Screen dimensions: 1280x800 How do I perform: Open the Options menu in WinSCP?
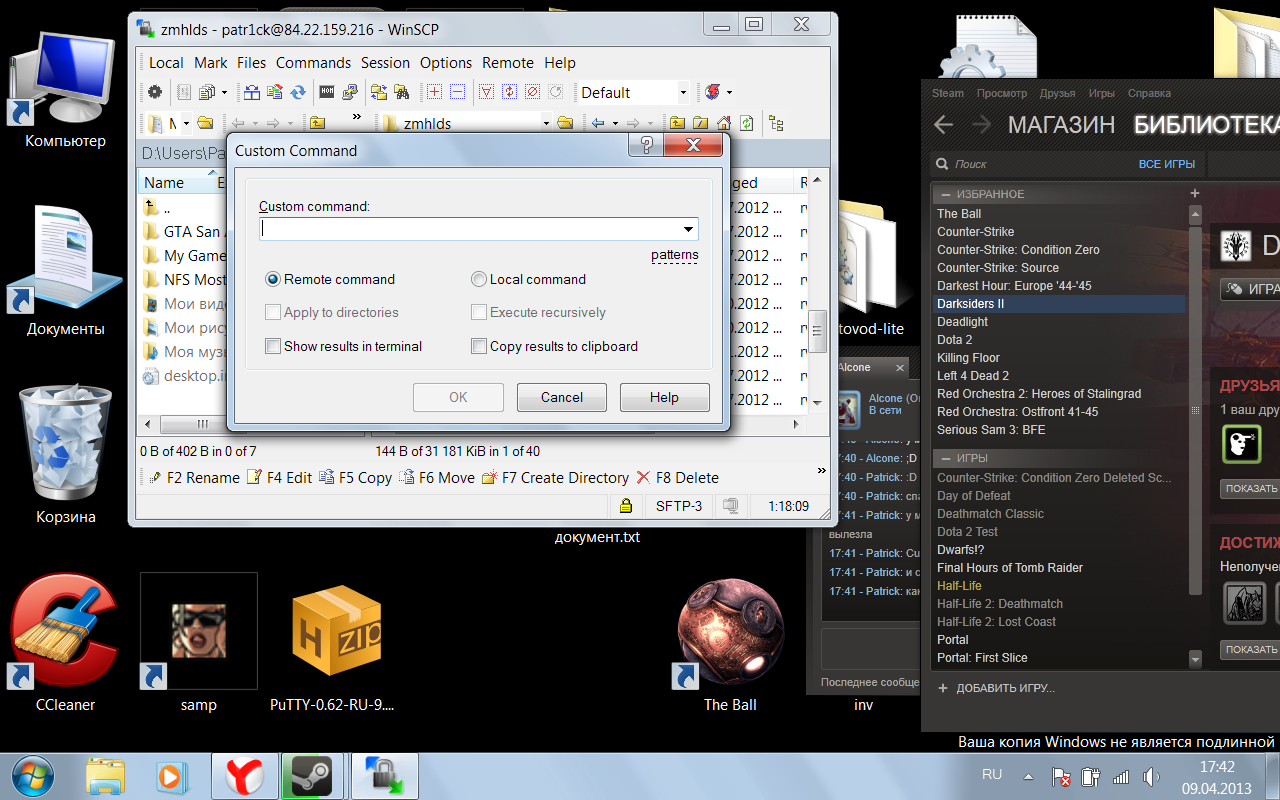446,62
